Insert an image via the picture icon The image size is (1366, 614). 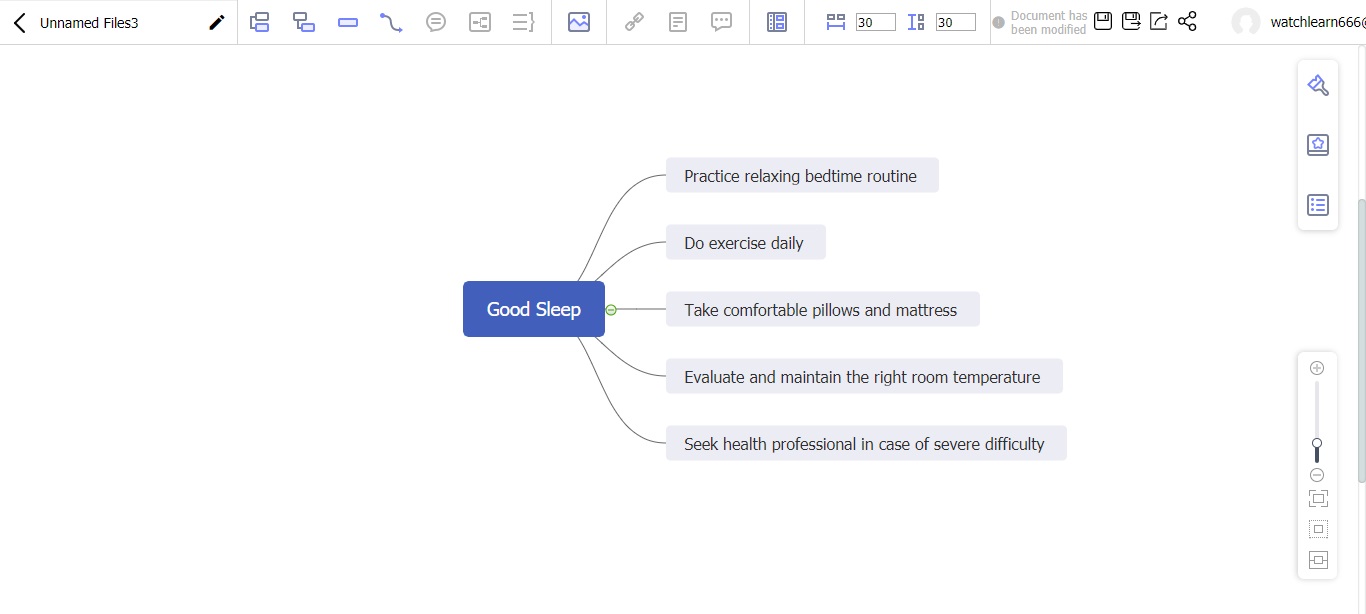click(x=578, y=22)
